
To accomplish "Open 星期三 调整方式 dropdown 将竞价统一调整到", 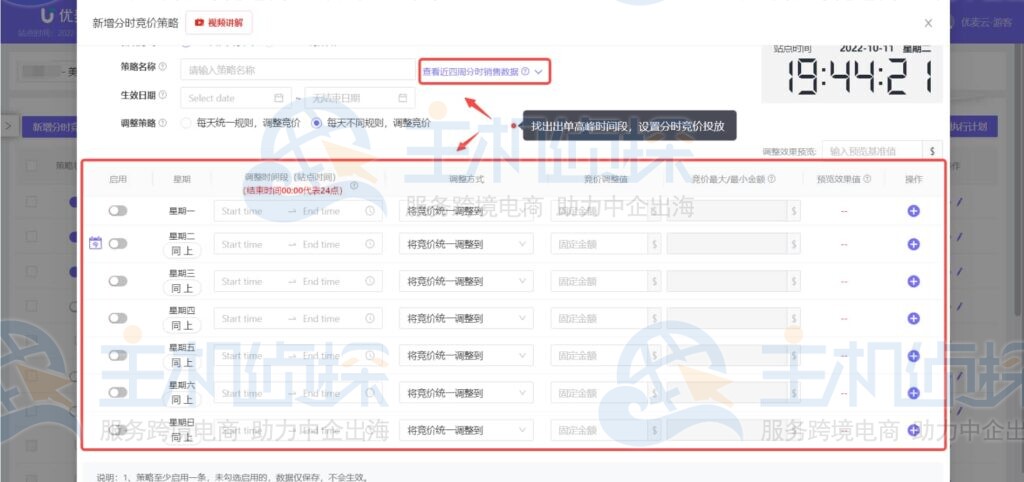I will click(466, 281).
